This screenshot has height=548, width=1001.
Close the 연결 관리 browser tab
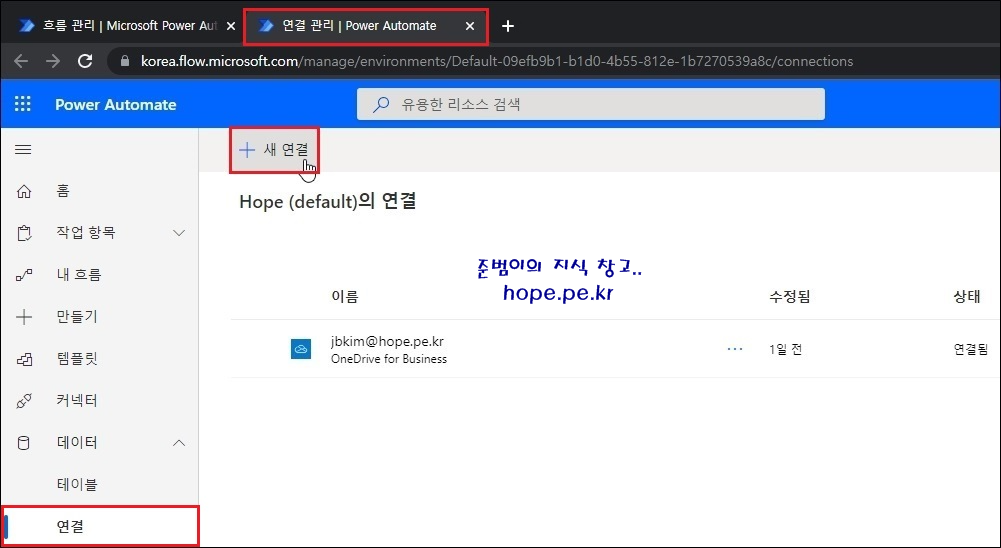coord(470,26)
